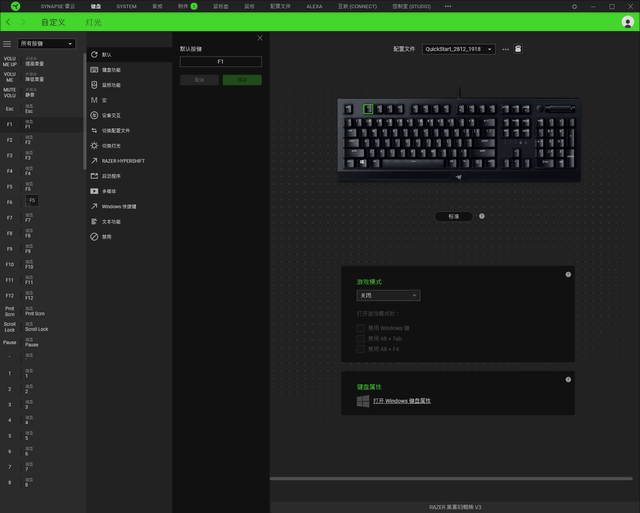Toggle the 禁用 Alt + Tab checkbox
This screenshot has width=640, height=513.
point(360,339)
